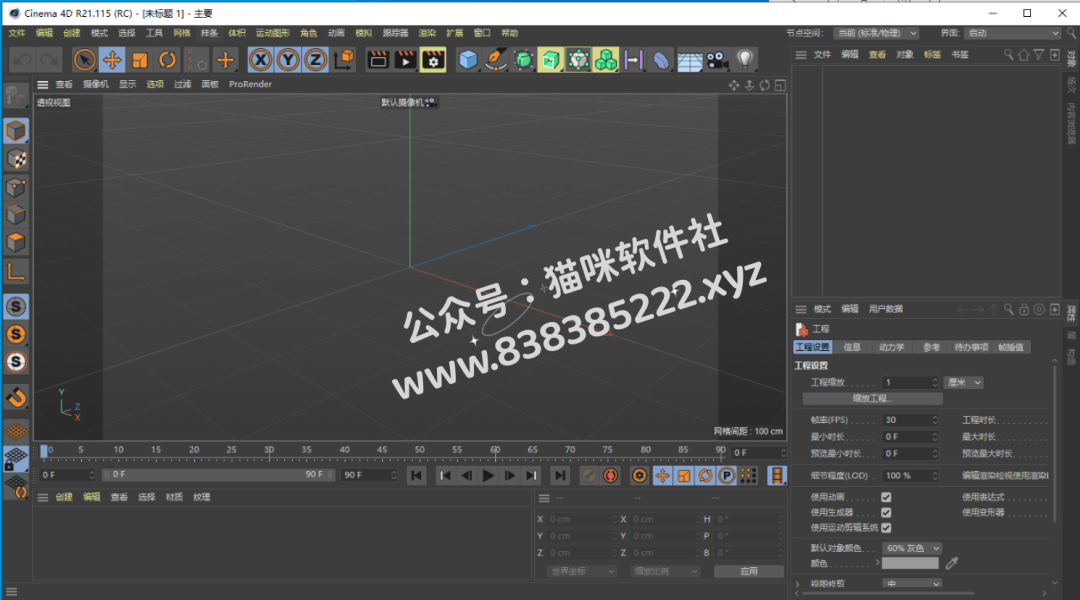Activate the Scale tool in the top toolbar
Screen dimensions: 1080x600
(140, 60)
